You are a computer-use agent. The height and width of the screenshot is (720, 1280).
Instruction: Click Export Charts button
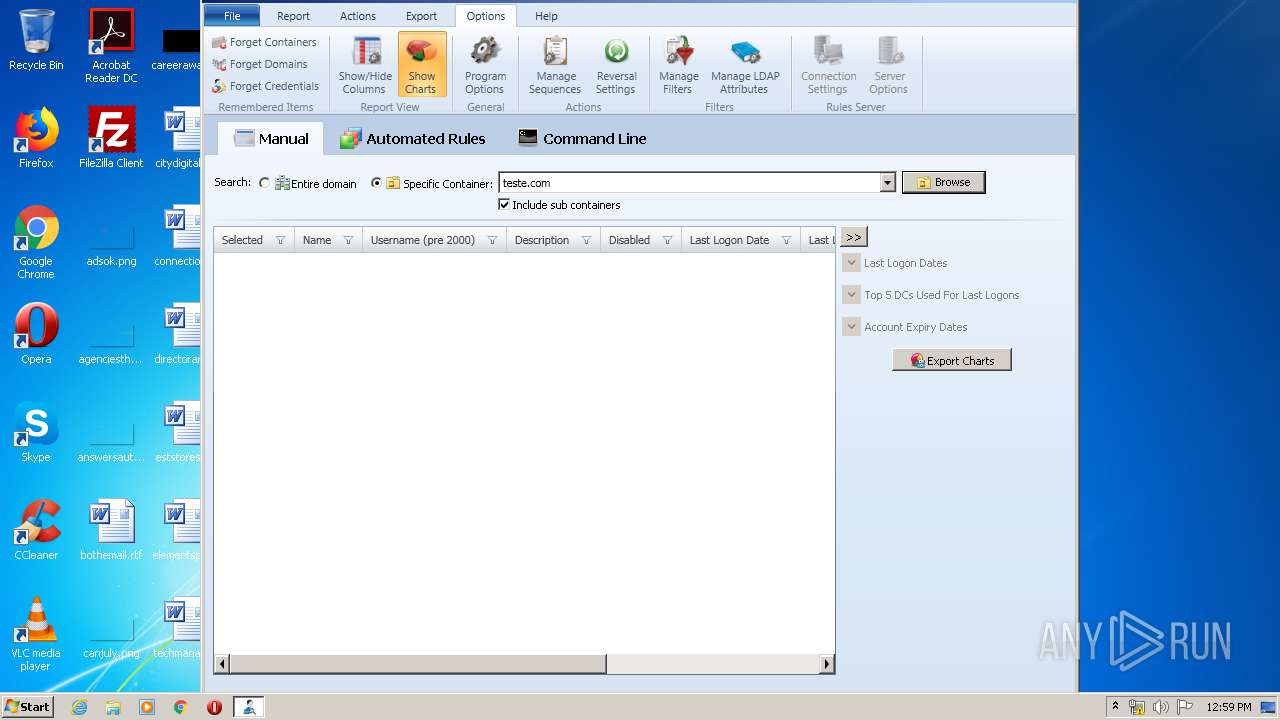(951, 360)
